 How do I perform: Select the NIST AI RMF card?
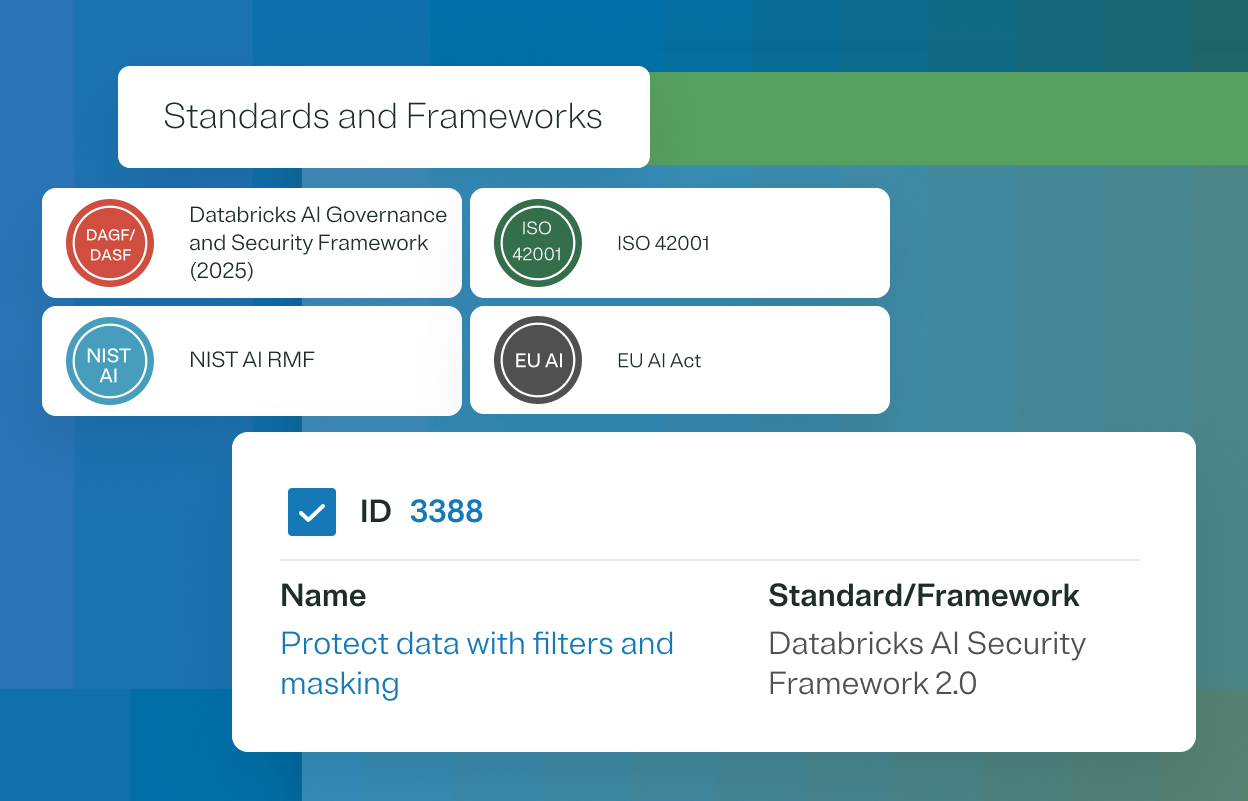point(252,361)
